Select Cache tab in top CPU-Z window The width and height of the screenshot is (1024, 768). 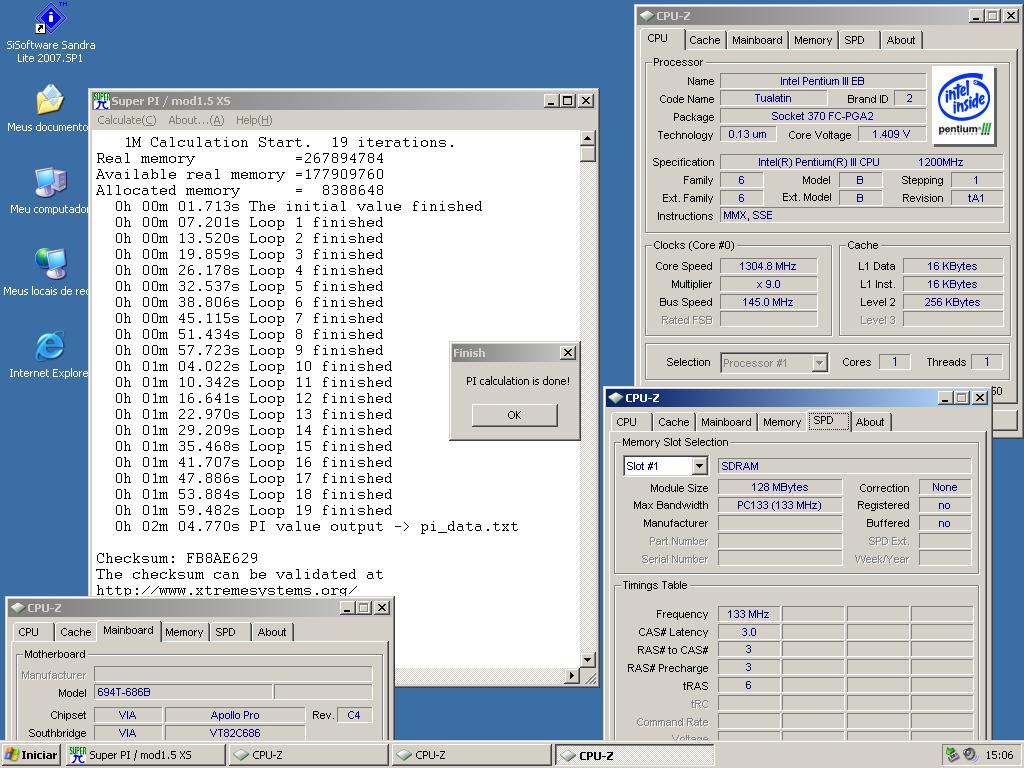click(705, 40)
